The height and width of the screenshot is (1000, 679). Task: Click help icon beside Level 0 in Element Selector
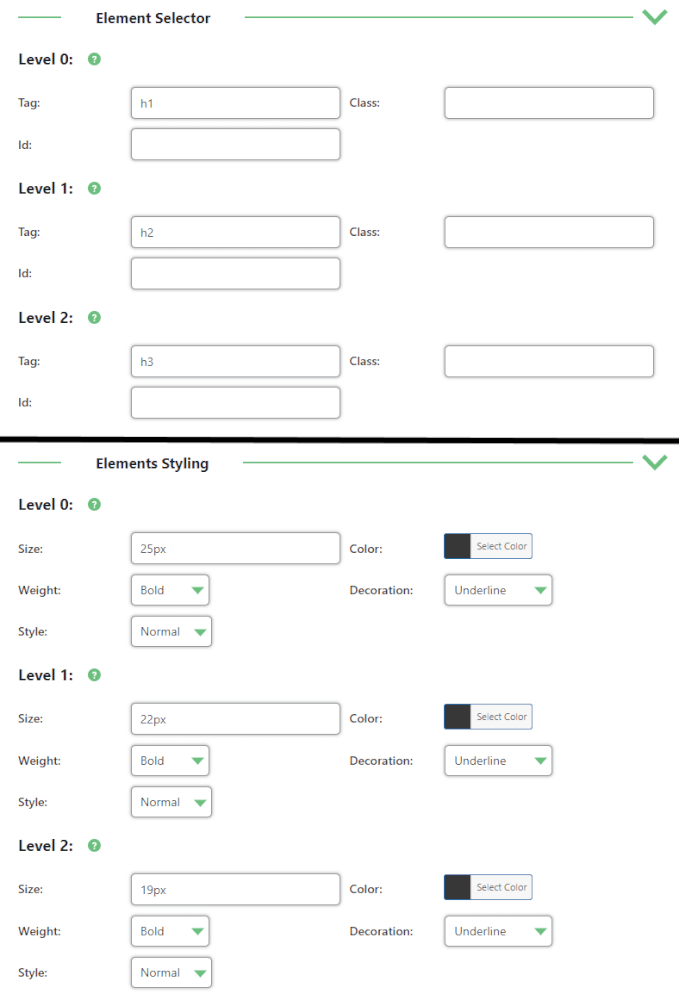pos(94,60)
